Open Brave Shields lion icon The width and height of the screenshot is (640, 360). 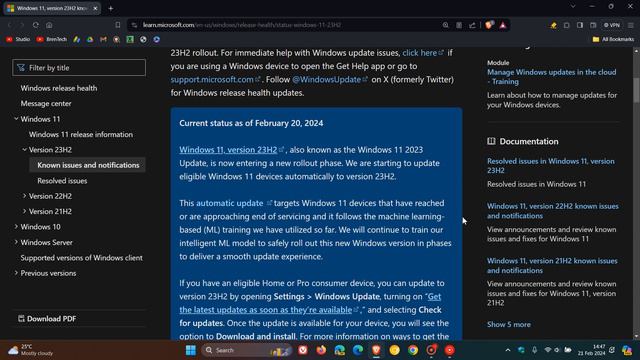[489, 25]
